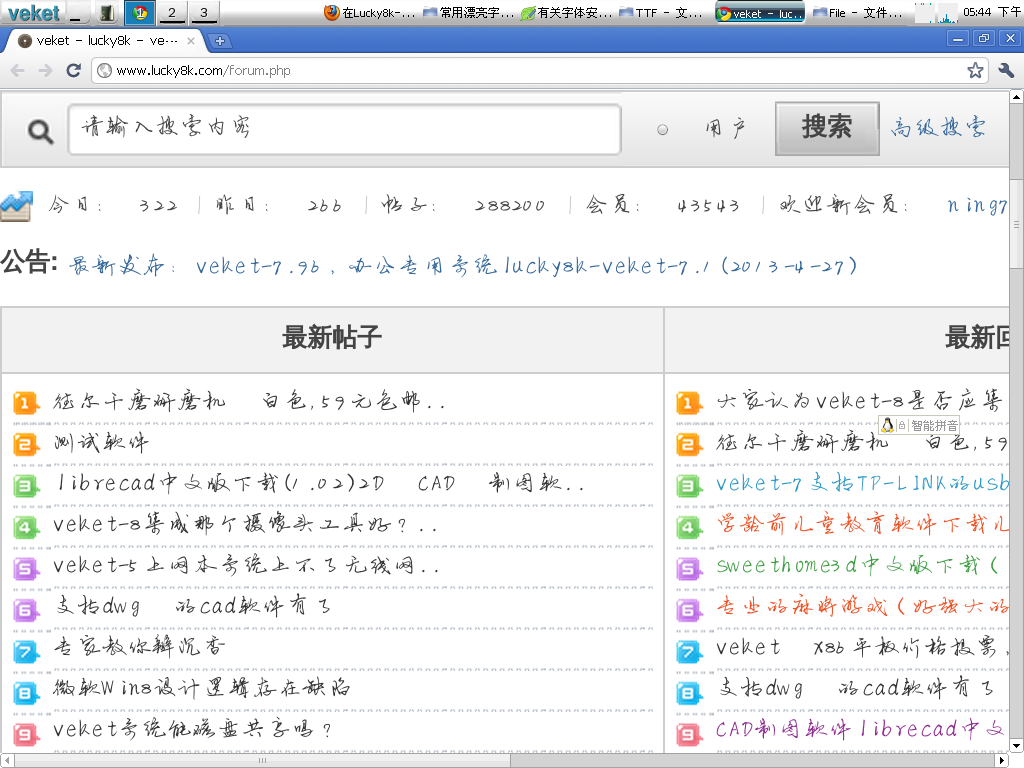Click the penguin icon on the 智能拼音 input bar
Viewport: 1024px width, 768px height.
[x=888, y=426]
